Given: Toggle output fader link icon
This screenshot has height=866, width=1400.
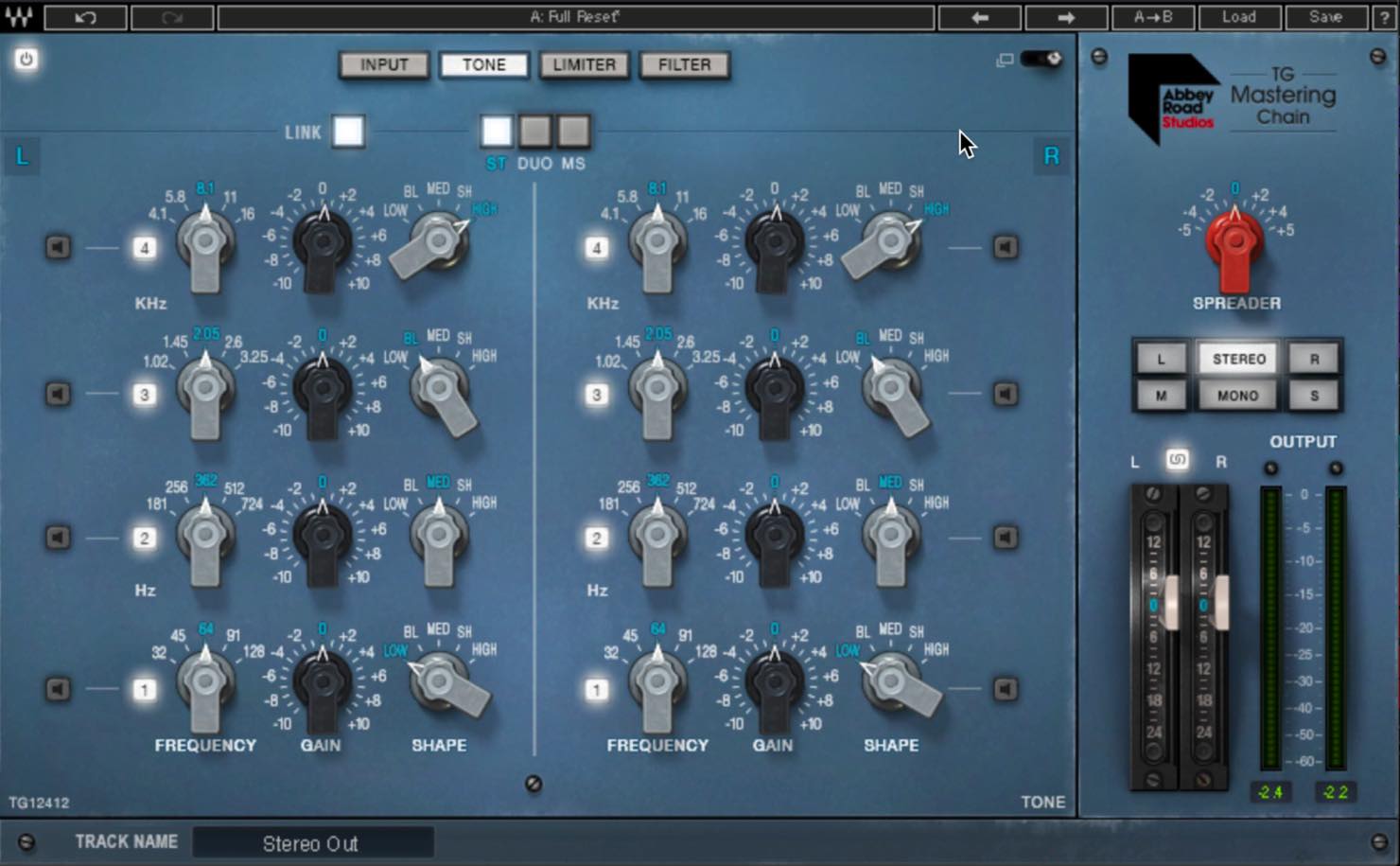Looking at the screenshot, I should tap(1177, 460).
